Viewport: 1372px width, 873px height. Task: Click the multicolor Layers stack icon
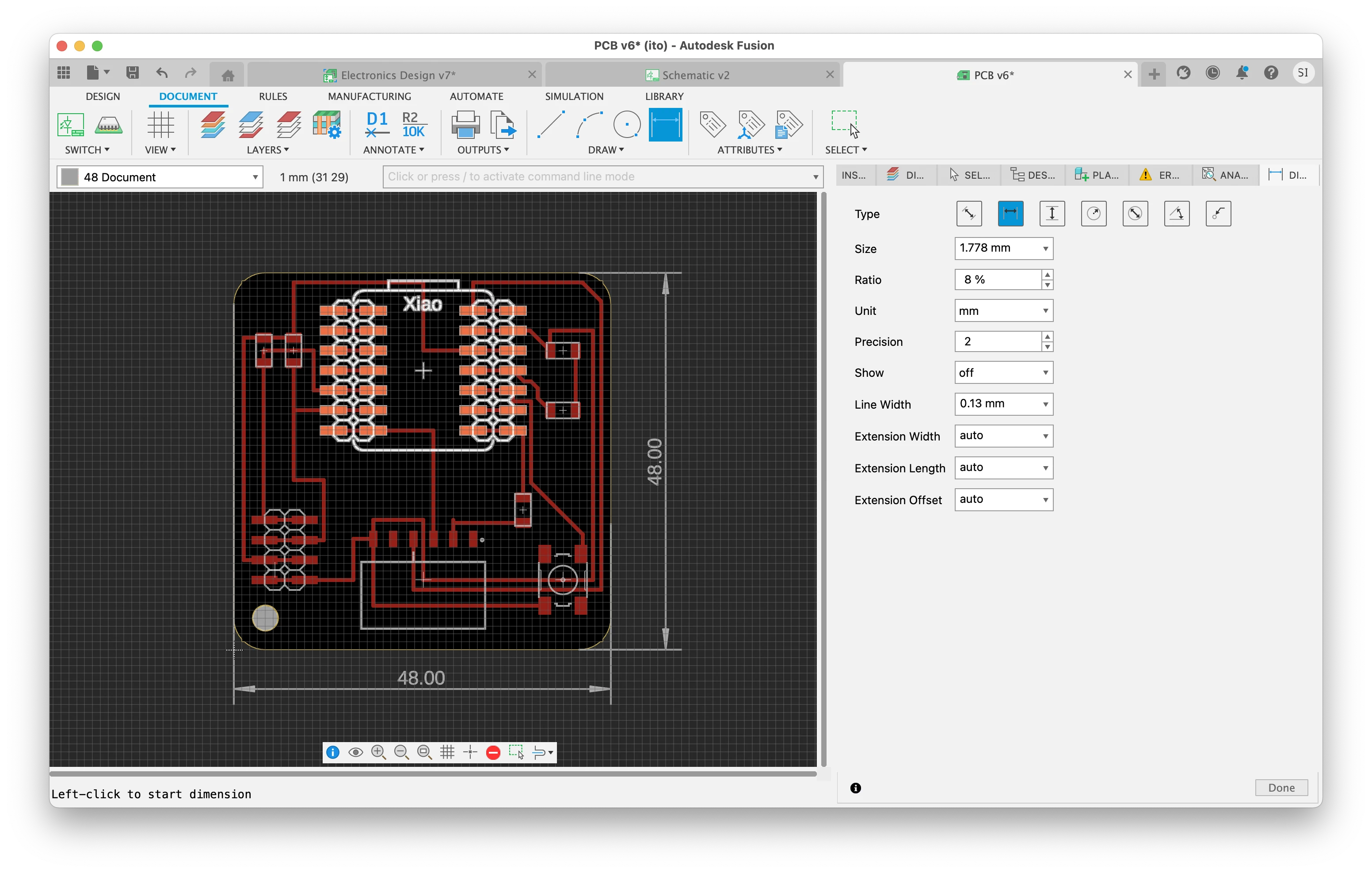pos(213,125)
